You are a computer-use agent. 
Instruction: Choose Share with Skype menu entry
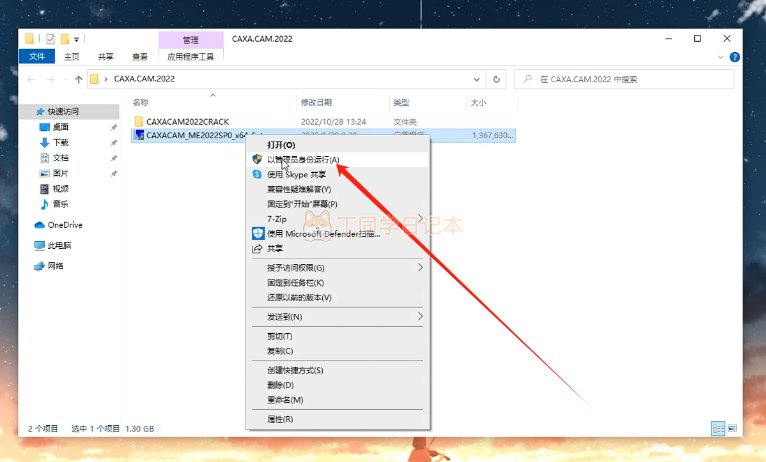pyautogui.click(x=338, y=174)
